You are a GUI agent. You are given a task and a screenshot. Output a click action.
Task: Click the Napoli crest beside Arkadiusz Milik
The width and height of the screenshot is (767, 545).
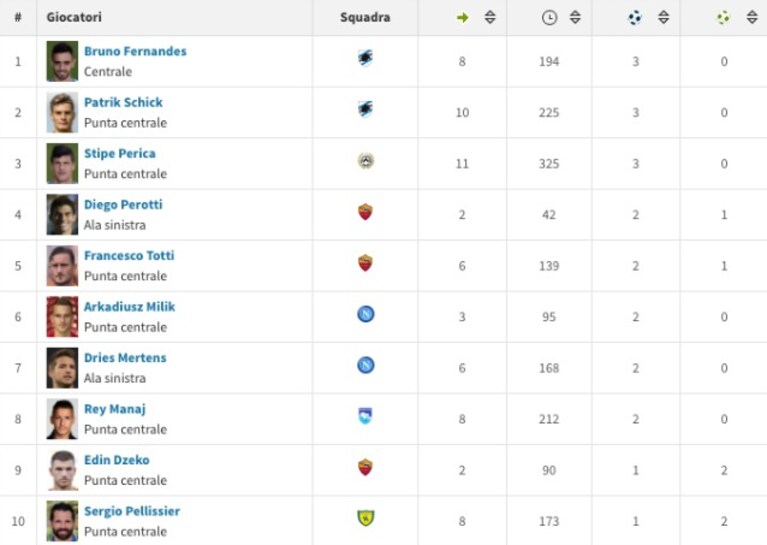coord(365,314)
